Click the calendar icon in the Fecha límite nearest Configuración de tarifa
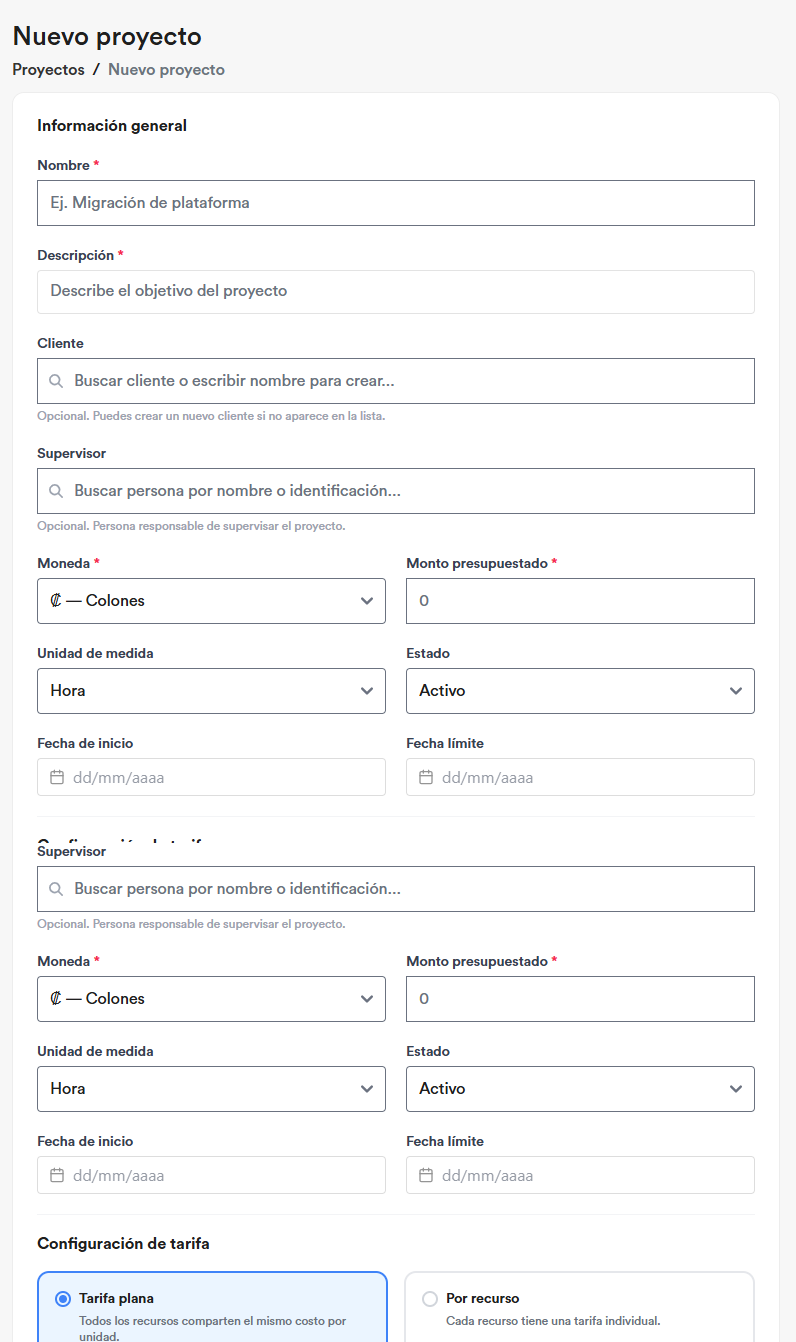The image size is (796, 1342). tap(426, 1175)
